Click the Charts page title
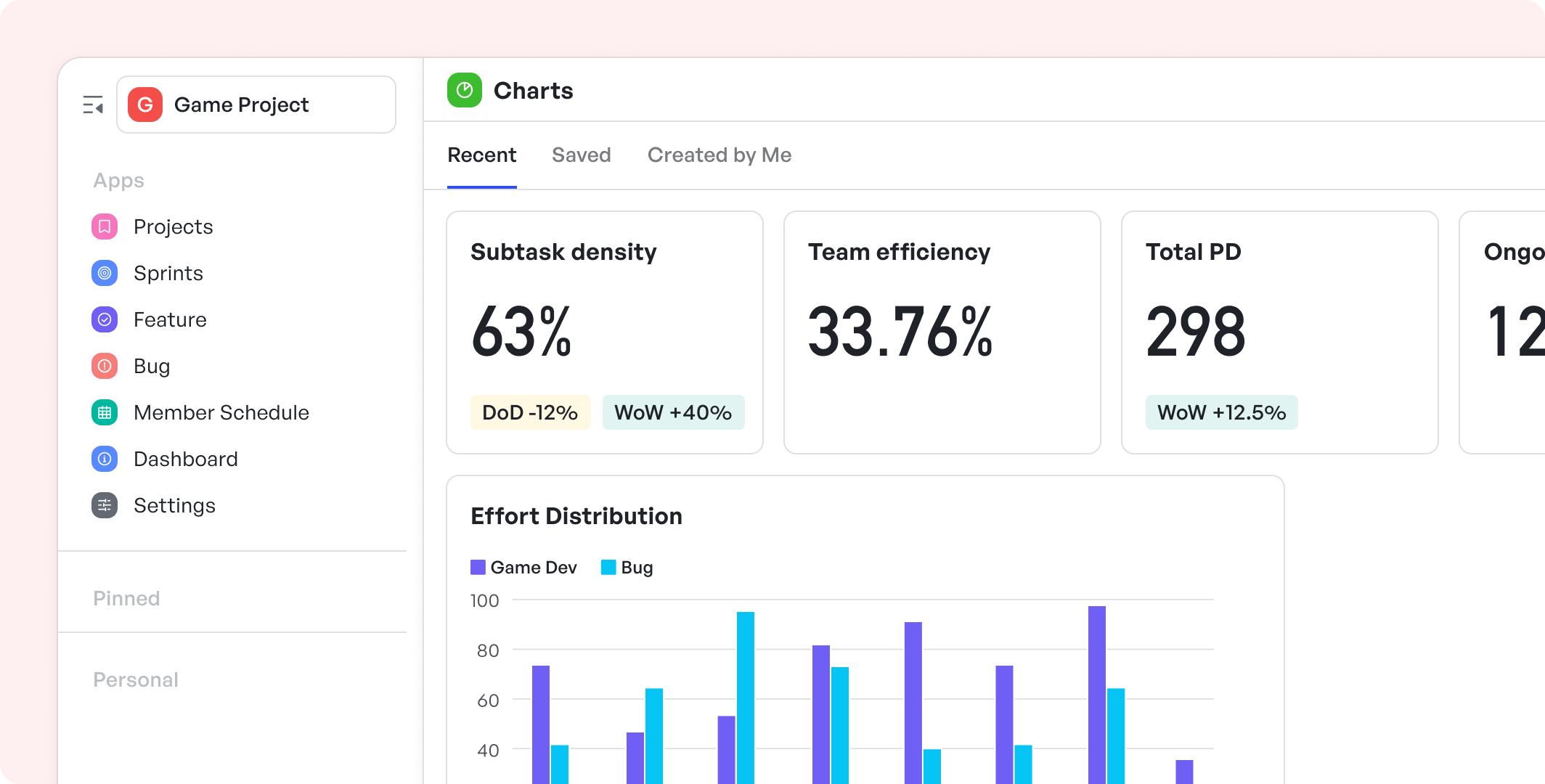 (x=534, y=91)
